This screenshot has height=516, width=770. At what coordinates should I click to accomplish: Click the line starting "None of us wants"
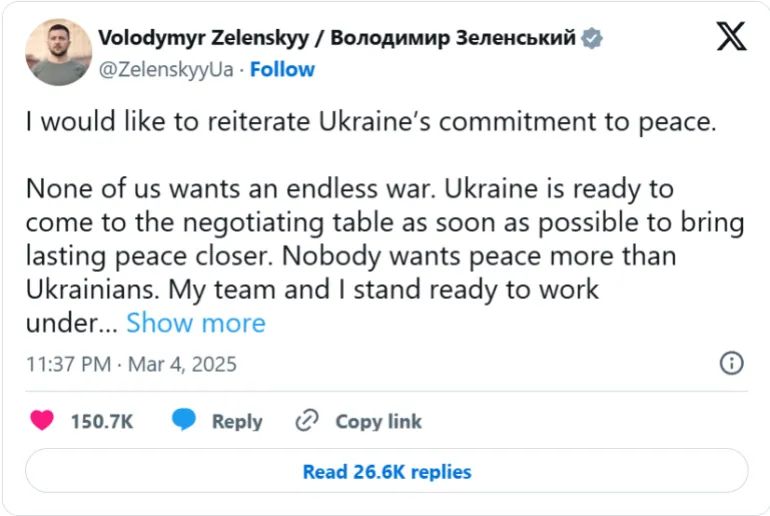pyautogui.click(x=350, y=188)
